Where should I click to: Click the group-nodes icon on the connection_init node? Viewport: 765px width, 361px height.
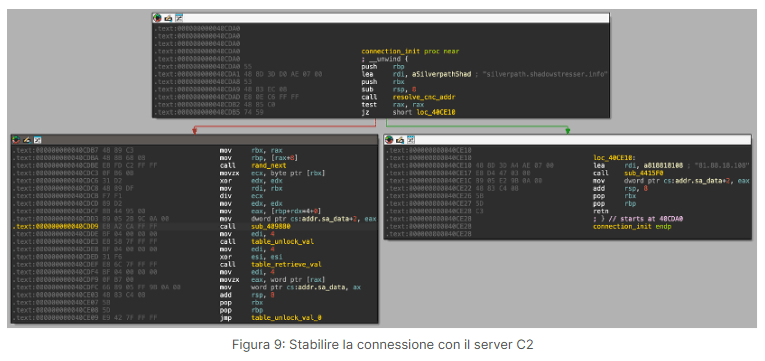[179, 18]
